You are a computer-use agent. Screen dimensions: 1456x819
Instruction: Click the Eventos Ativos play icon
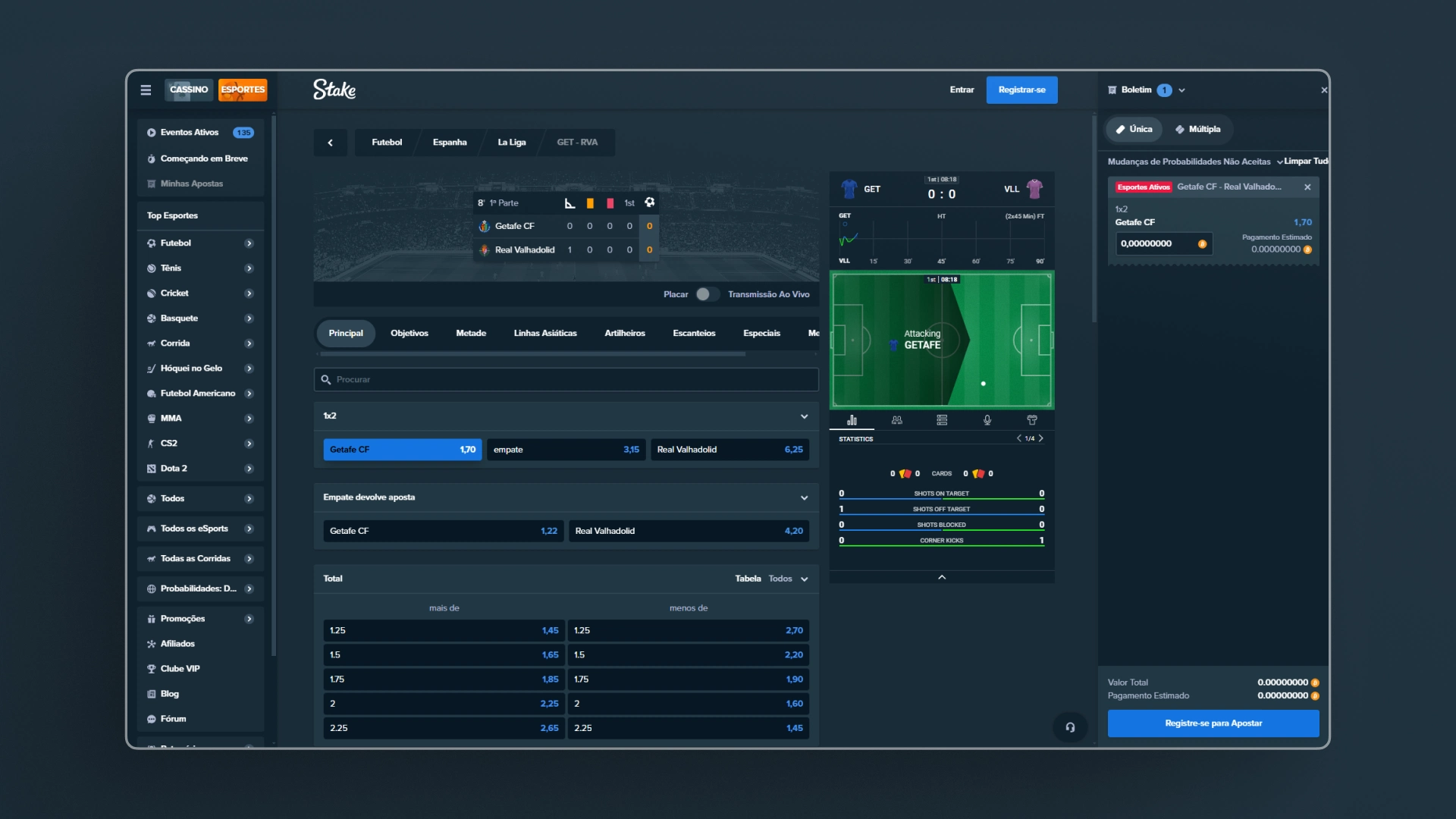click(151, 133)
